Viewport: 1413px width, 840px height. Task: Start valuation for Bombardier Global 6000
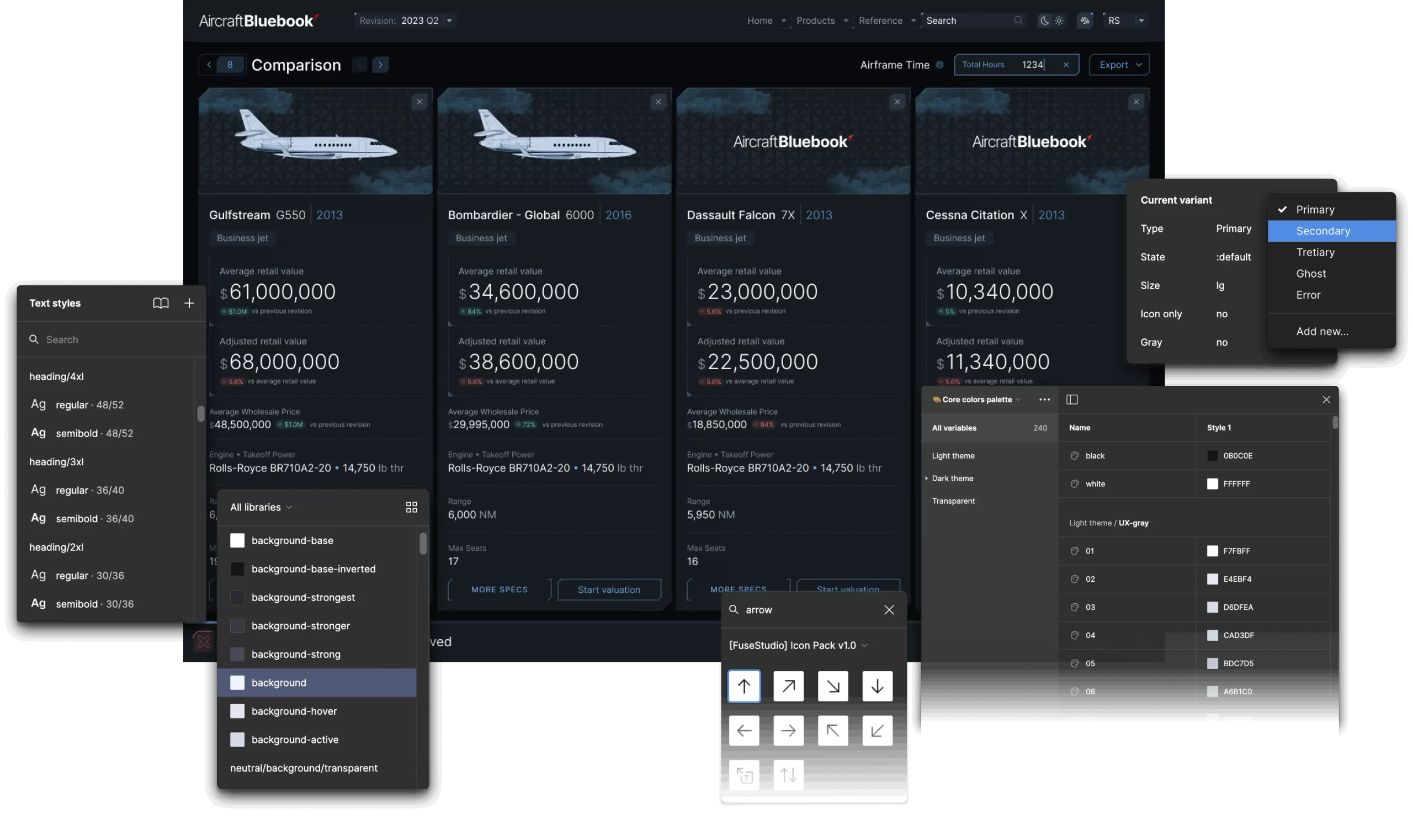point(609,590)
